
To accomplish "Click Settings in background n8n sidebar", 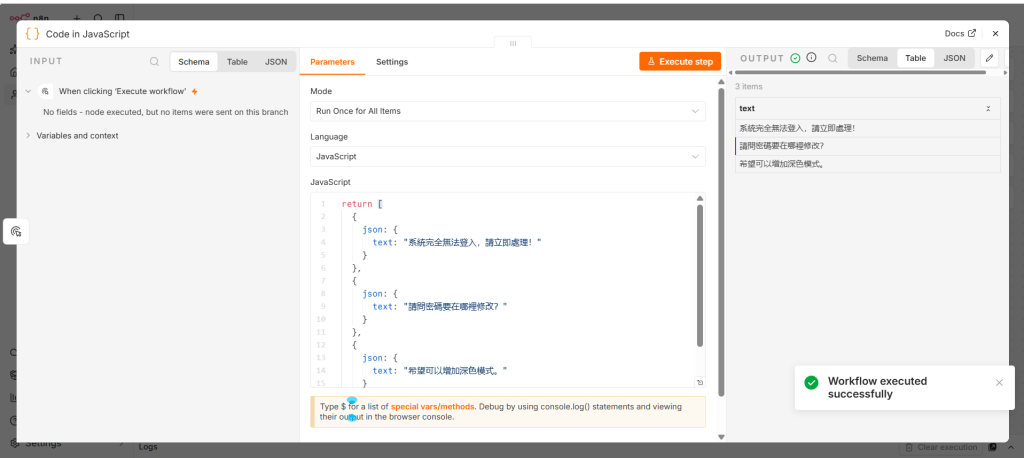I will click(43, 444).
